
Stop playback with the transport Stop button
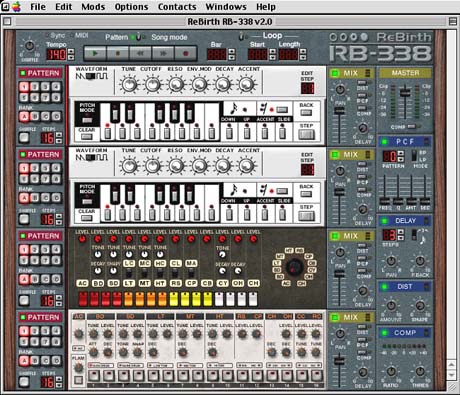point(117,53)
